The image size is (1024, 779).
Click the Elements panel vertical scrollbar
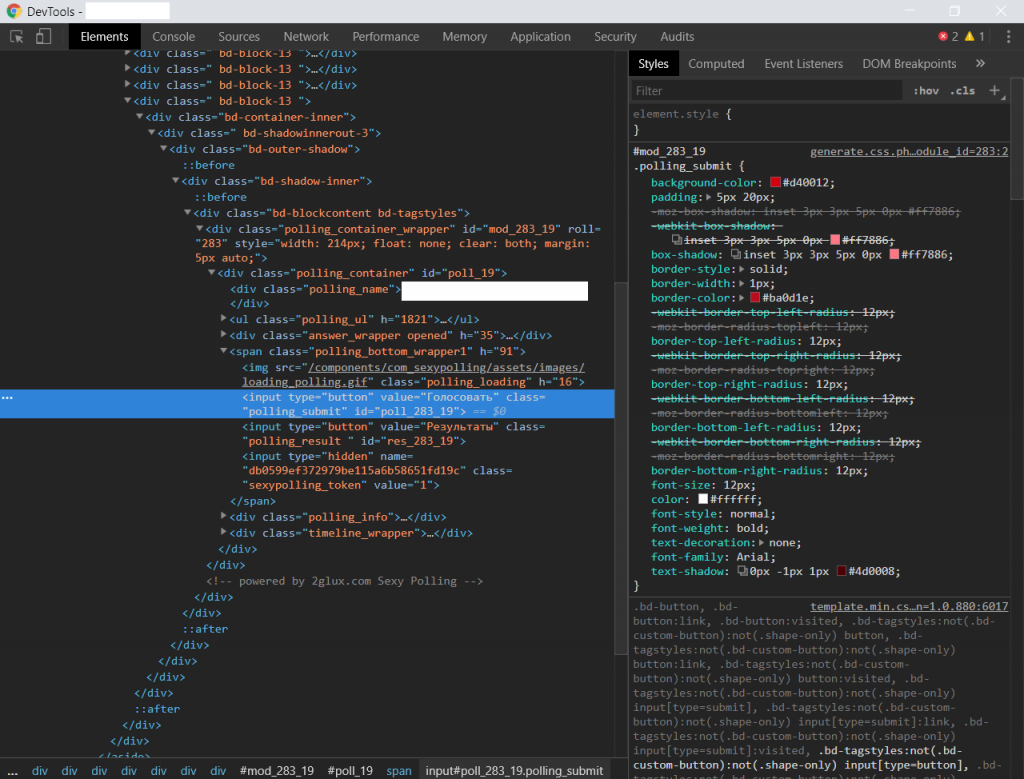pos(620,468)
